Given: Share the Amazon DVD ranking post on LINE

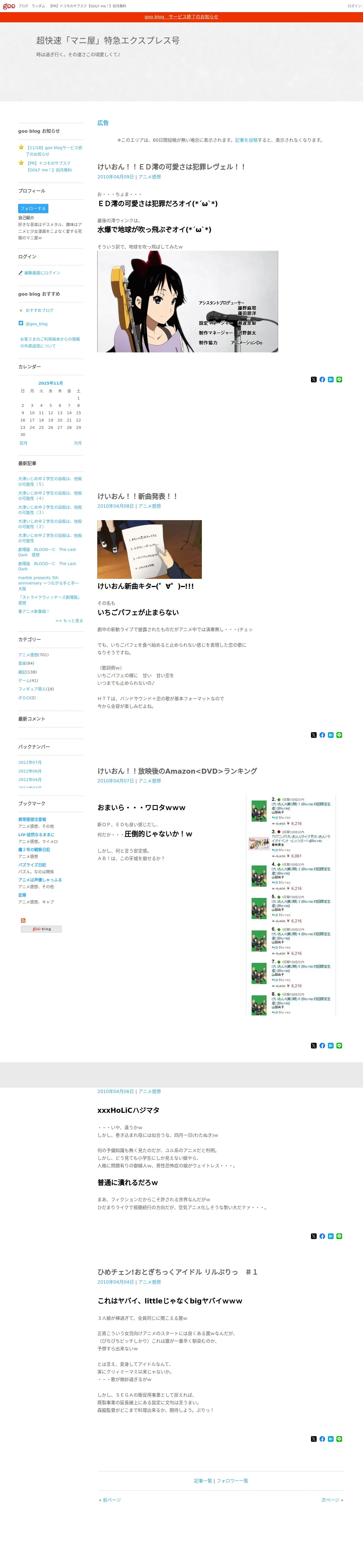Looking at the screenshot, I should (339, 1045).
